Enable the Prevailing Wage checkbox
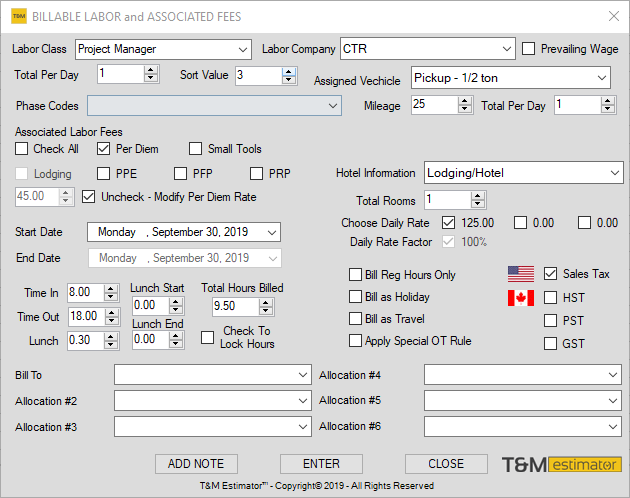 tap(528, 49)
